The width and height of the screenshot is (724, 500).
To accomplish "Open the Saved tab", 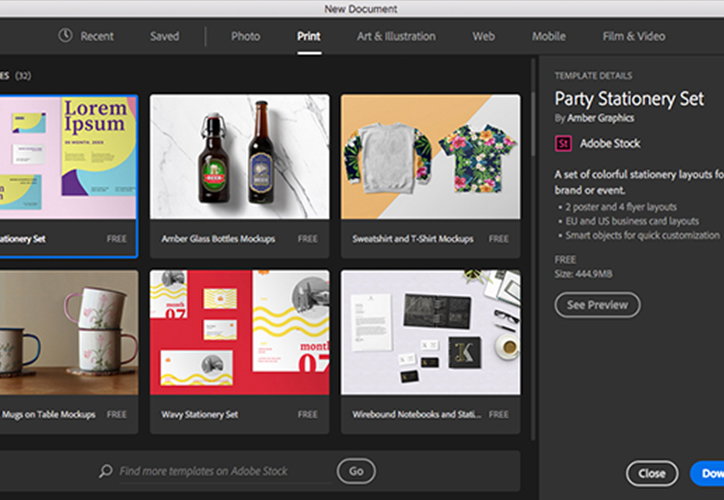I will point(164,36).
